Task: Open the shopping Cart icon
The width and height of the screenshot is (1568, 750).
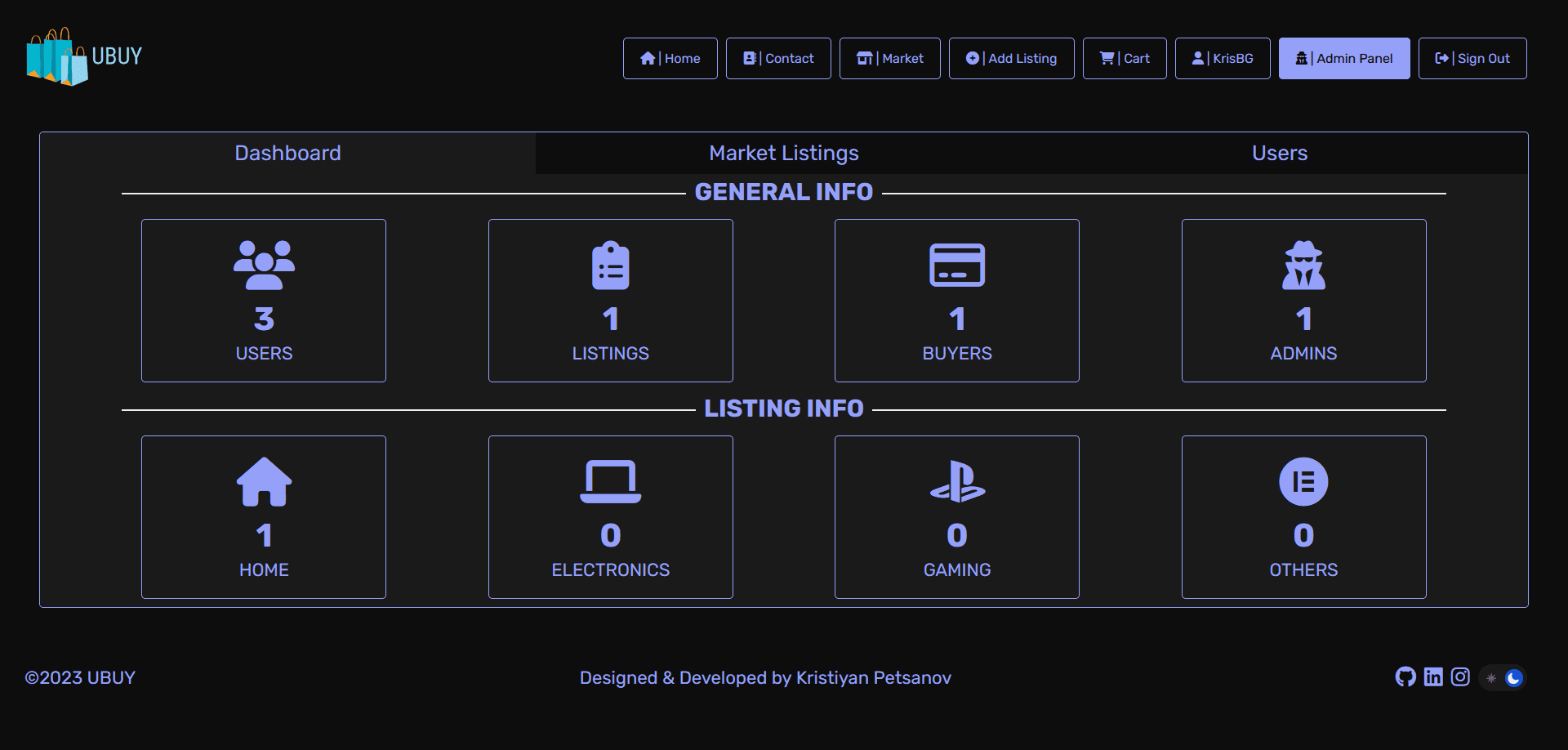Action: coord(1106,58)
